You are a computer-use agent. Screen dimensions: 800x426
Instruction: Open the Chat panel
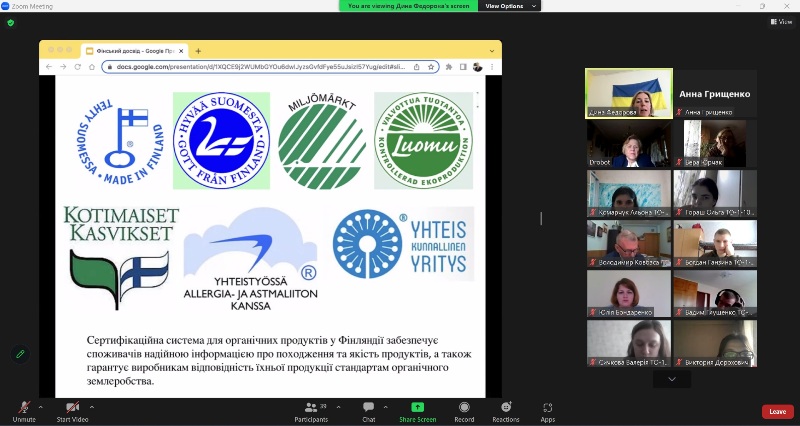(368, 411)
